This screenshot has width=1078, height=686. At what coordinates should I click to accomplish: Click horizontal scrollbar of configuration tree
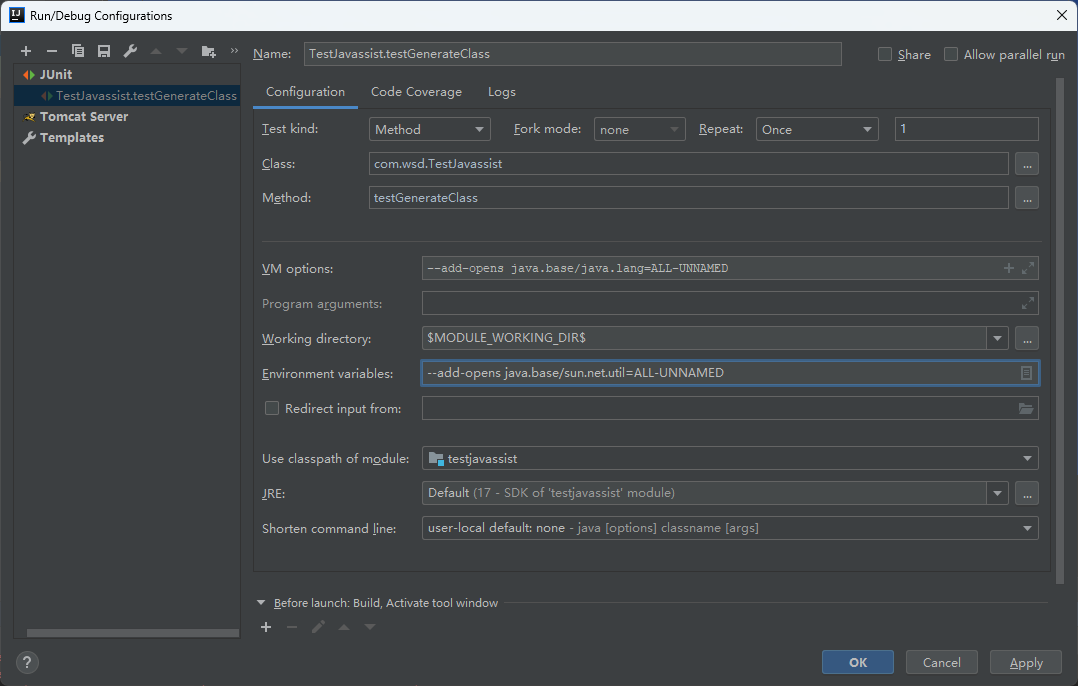pos(133,633)
